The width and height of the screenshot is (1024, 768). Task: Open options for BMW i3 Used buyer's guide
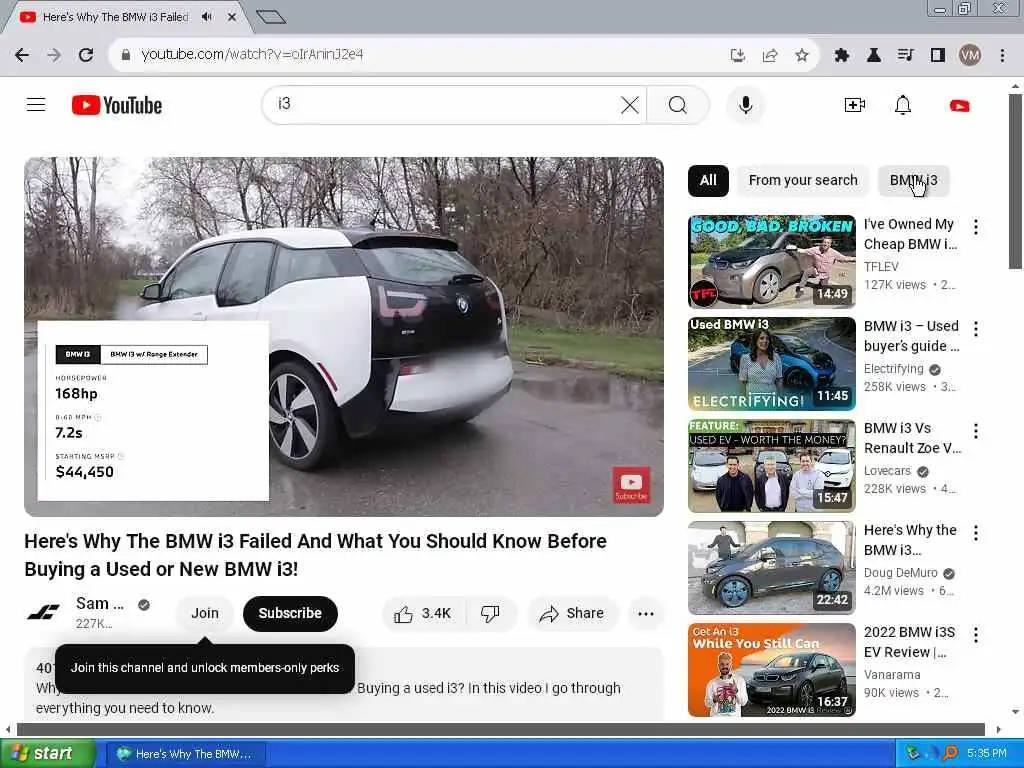pos(976,328)
